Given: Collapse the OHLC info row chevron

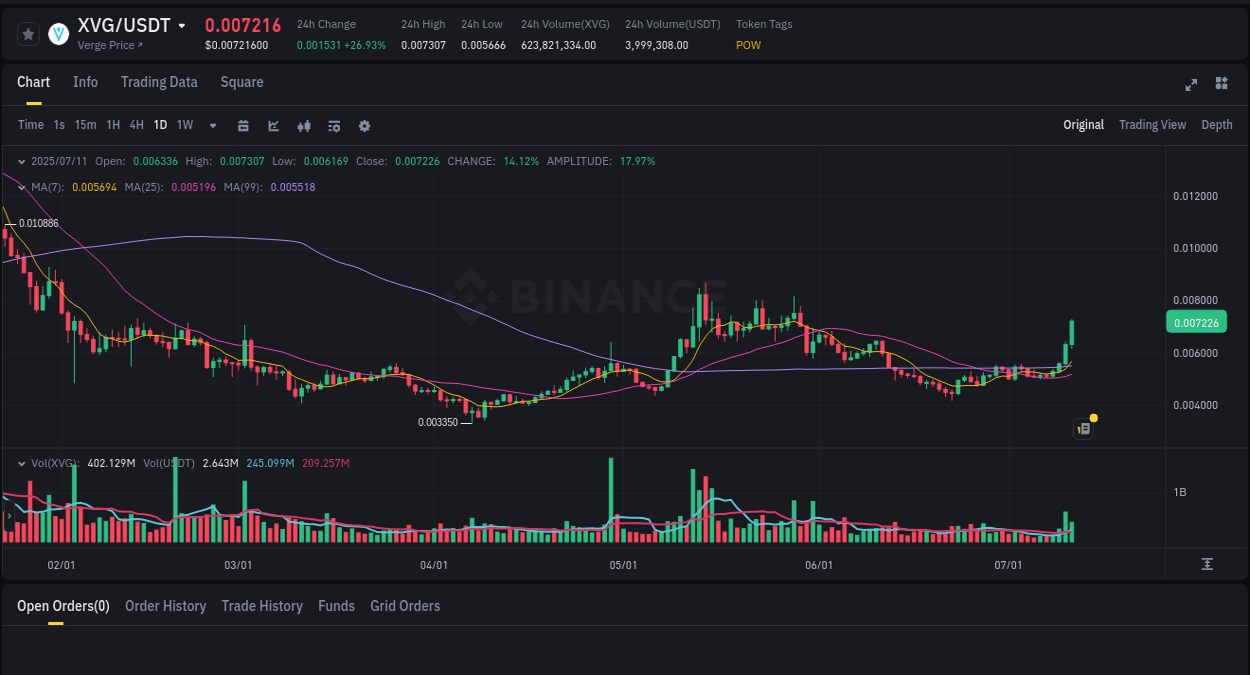Looking at the screenshot, I should pyautogui.click(x=22, y=160).
